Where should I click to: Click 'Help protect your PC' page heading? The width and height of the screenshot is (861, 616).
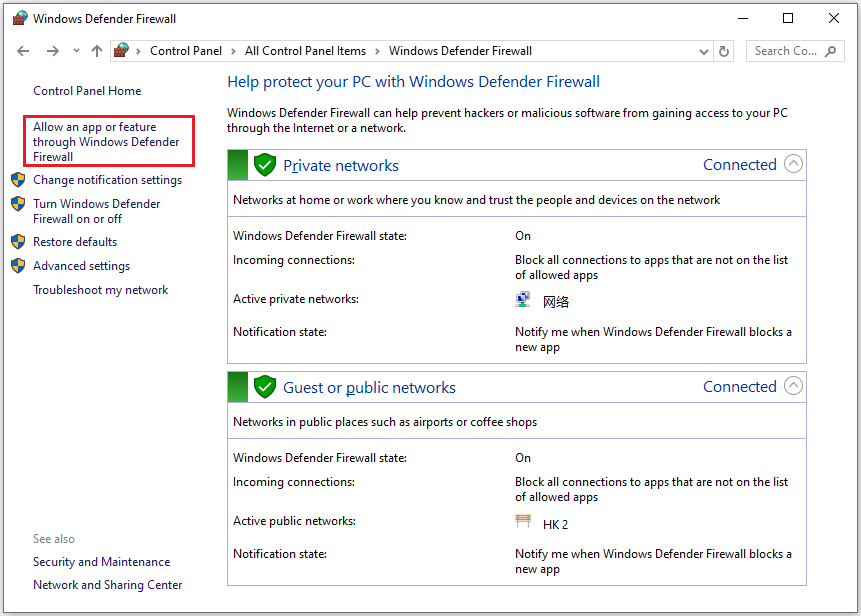click(413, 82)
